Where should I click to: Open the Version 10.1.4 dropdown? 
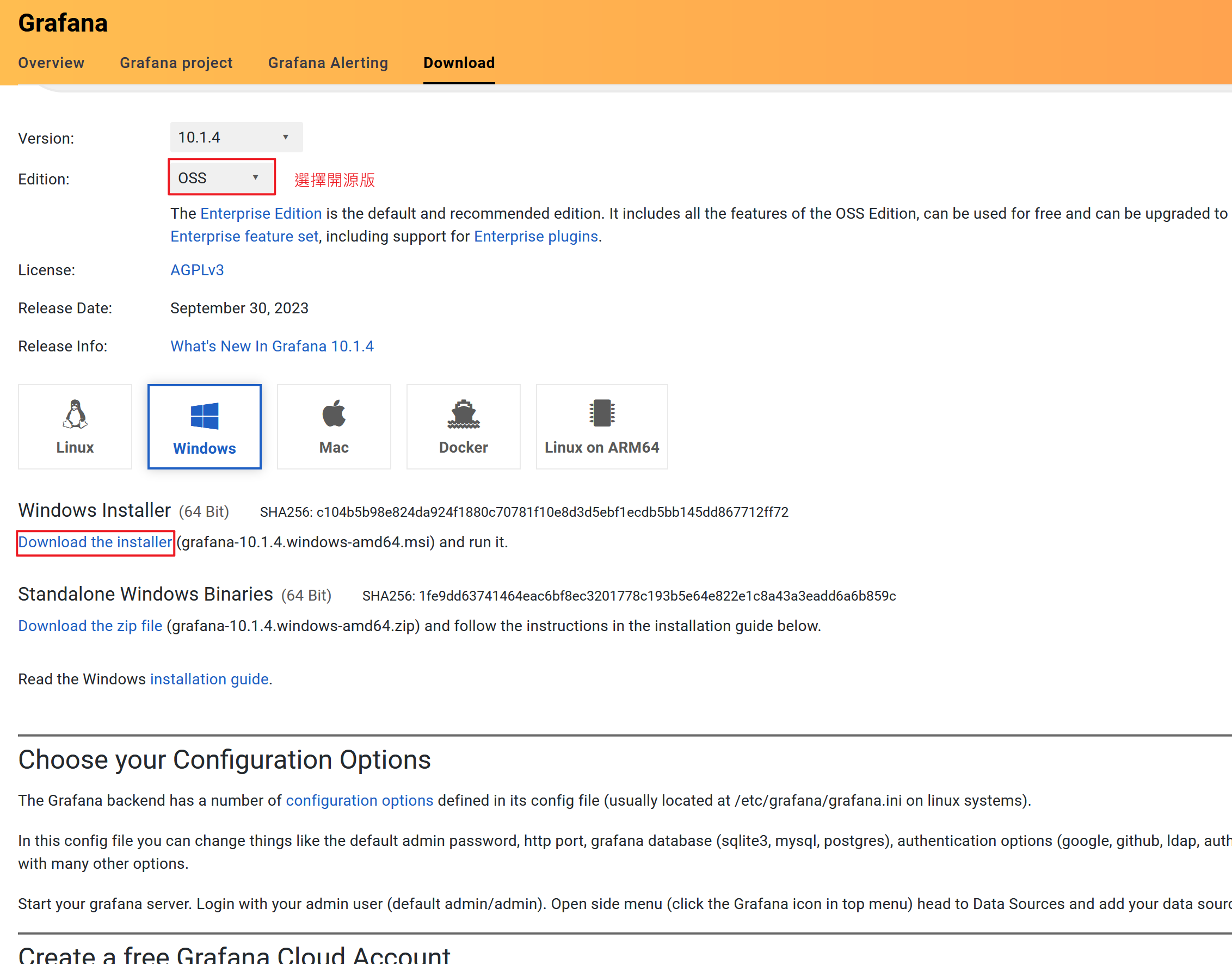point(236,137)
